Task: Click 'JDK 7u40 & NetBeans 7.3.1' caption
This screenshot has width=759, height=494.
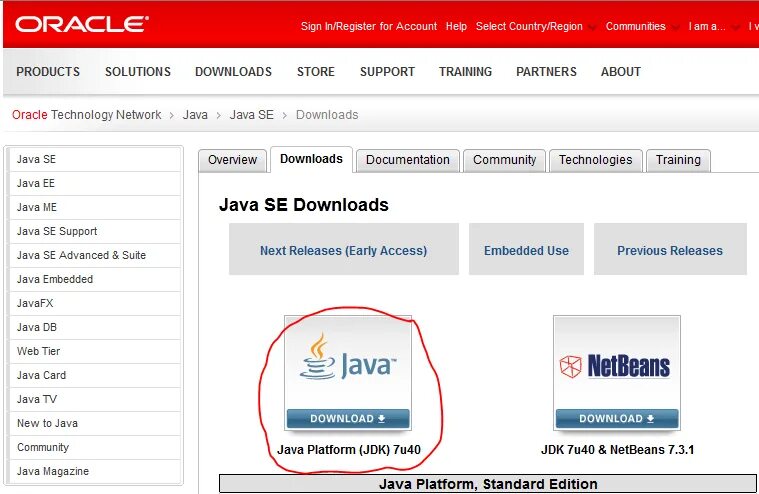Action: point(617,449)
